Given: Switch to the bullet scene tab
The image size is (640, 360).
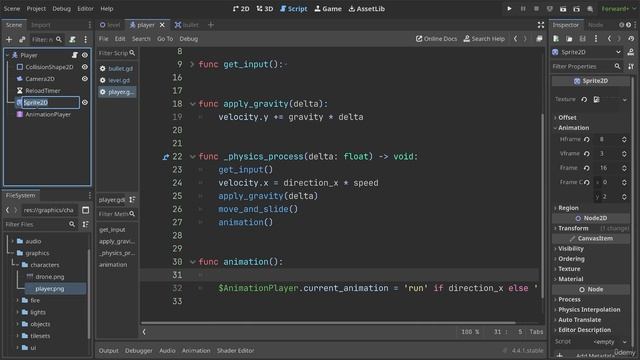Looking at the screenshot, I should [x=187, y=25].
